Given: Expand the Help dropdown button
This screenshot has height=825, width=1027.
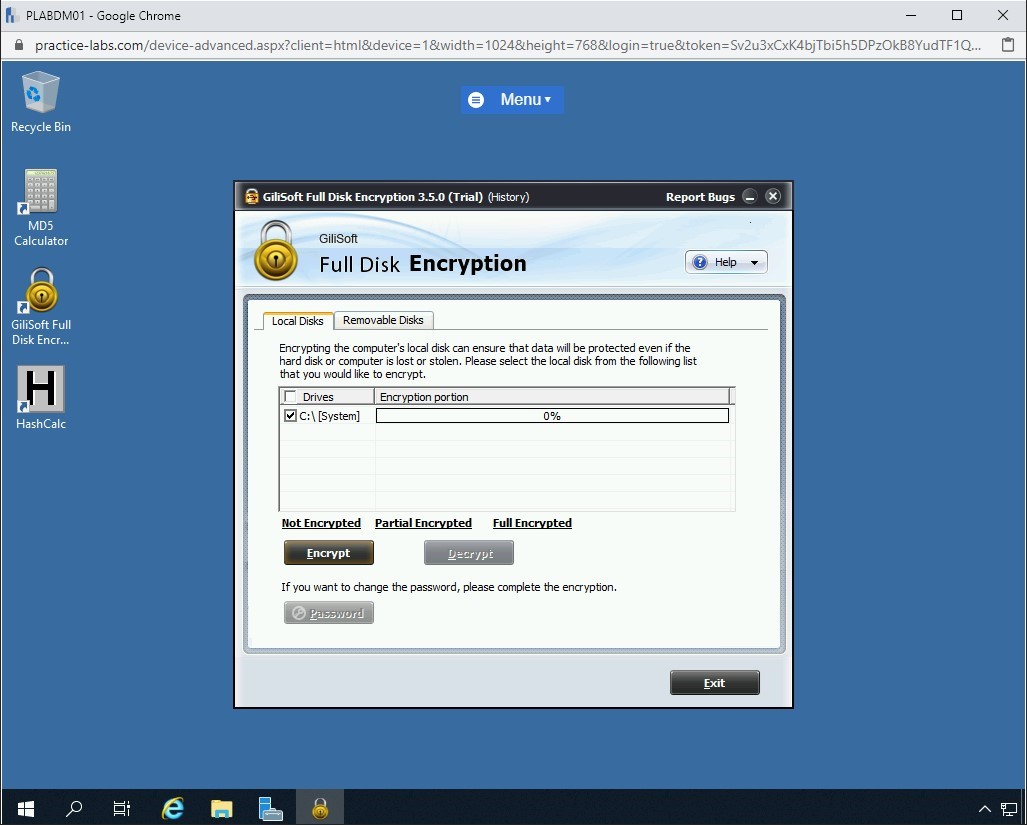Looking at the screenshot, I should point(726,262).
